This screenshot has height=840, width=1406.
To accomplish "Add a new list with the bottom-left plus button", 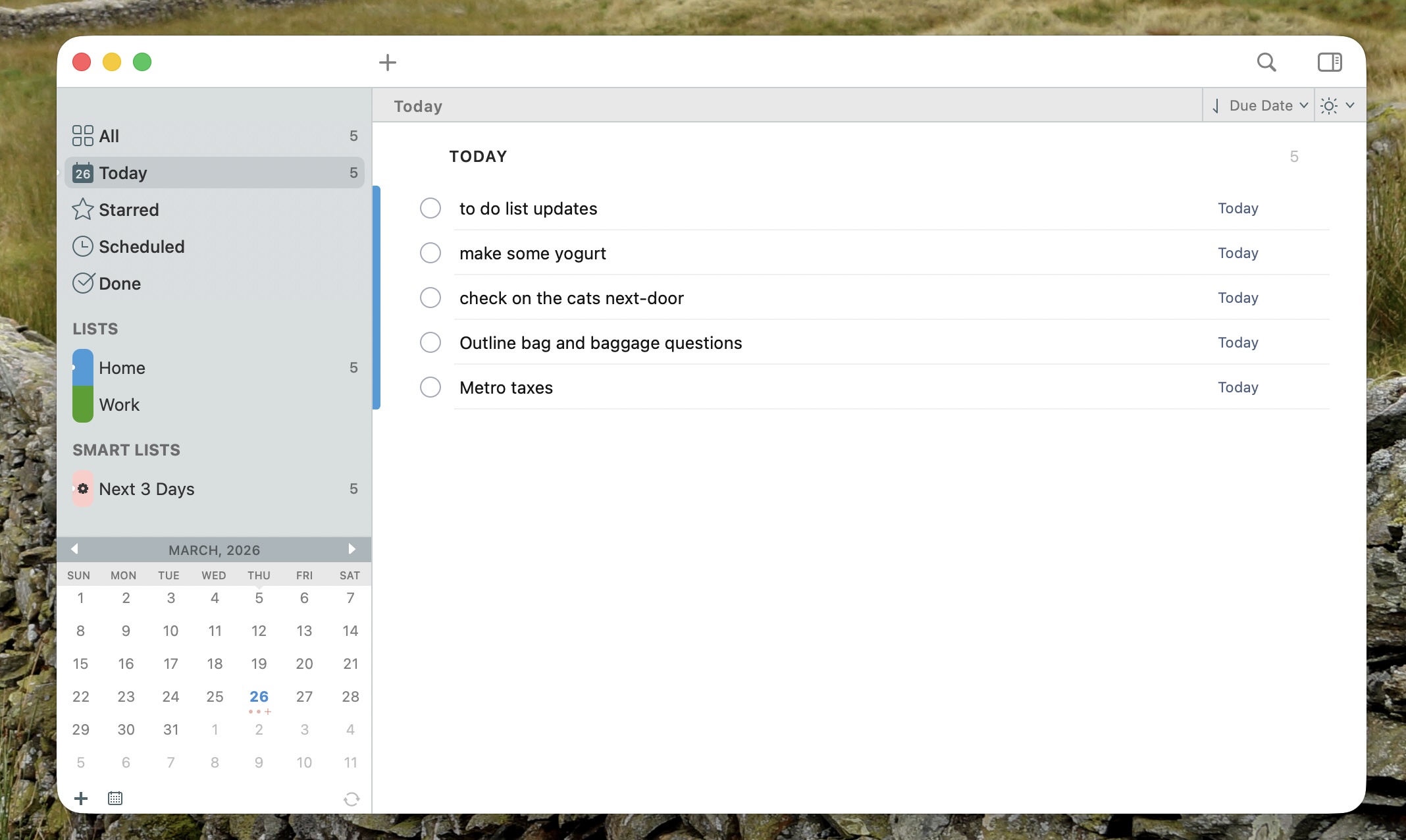I will pyautogui.click(x=81, y=798).
